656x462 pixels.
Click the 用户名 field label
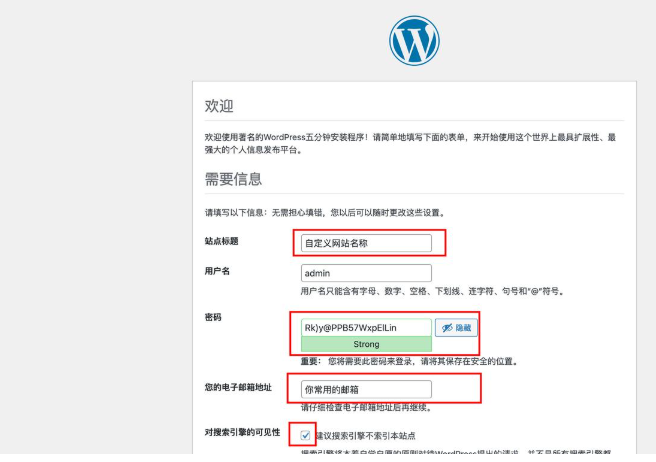[217, 271]
